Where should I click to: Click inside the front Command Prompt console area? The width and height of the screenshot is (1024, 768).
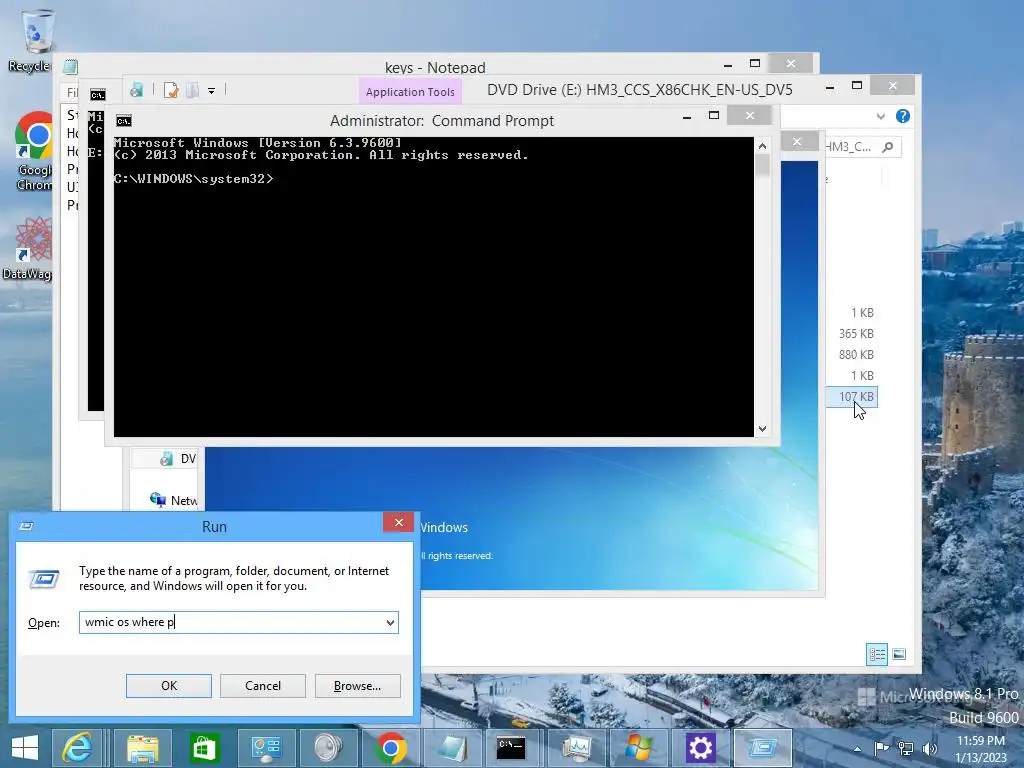coord(434,287)
